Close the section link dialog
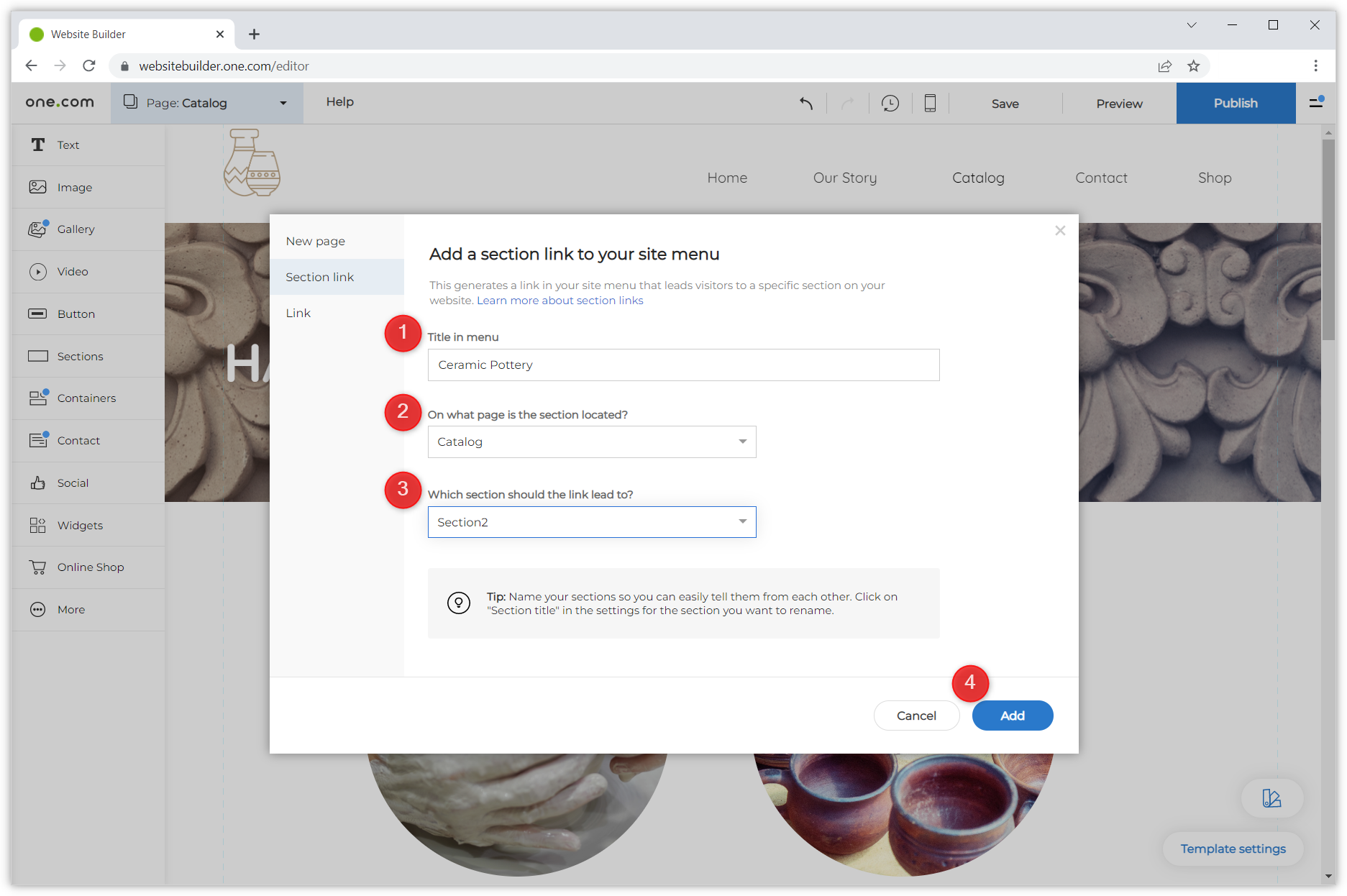 click(1059, 231)
